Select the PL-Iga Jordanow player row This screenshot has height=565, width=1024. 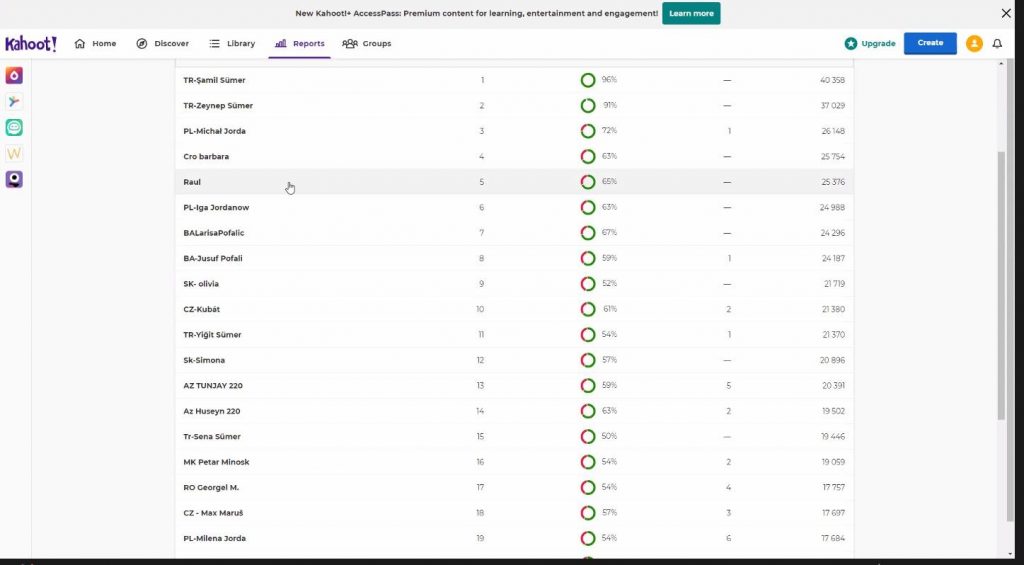[216, 208]
